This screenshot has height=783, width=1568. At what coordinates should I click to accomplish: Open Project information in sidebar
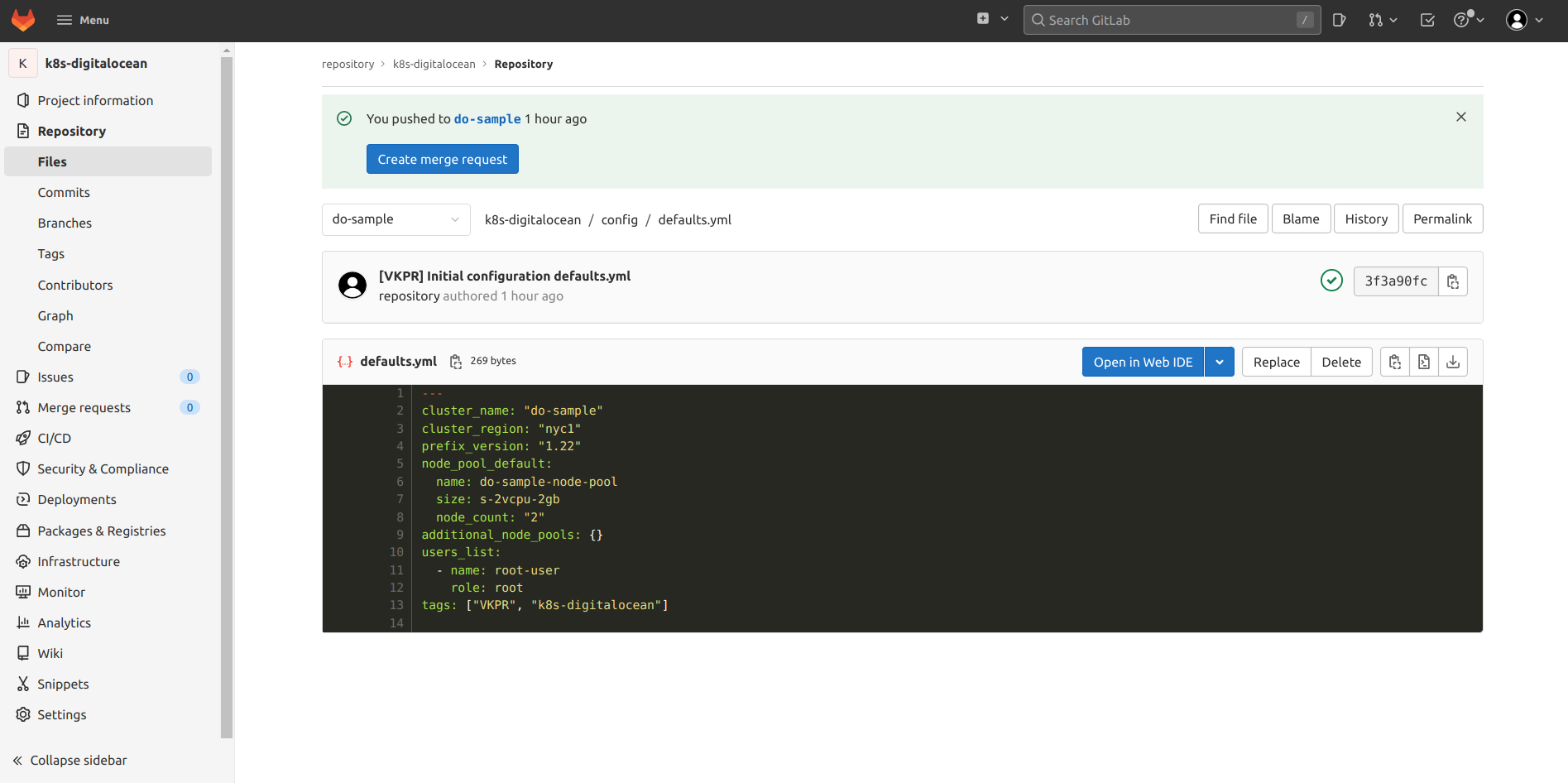95,100
